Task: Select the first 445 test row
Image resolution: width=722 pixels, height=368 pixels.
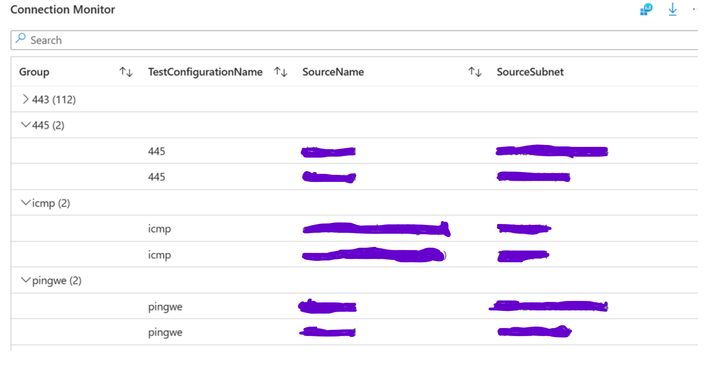Action: [x=354, y=151]
